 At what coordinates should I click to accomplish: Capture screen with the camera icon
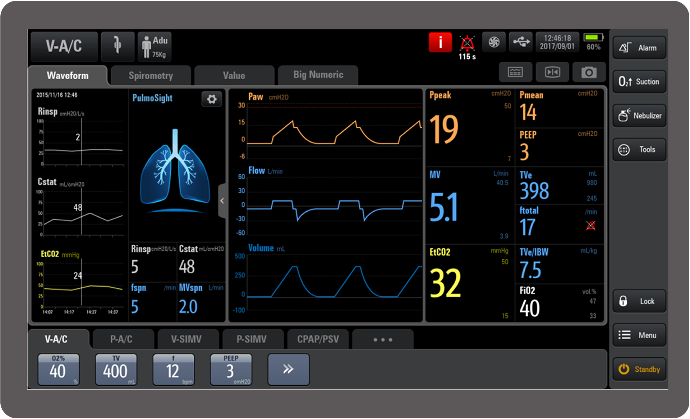click(588, 72)
